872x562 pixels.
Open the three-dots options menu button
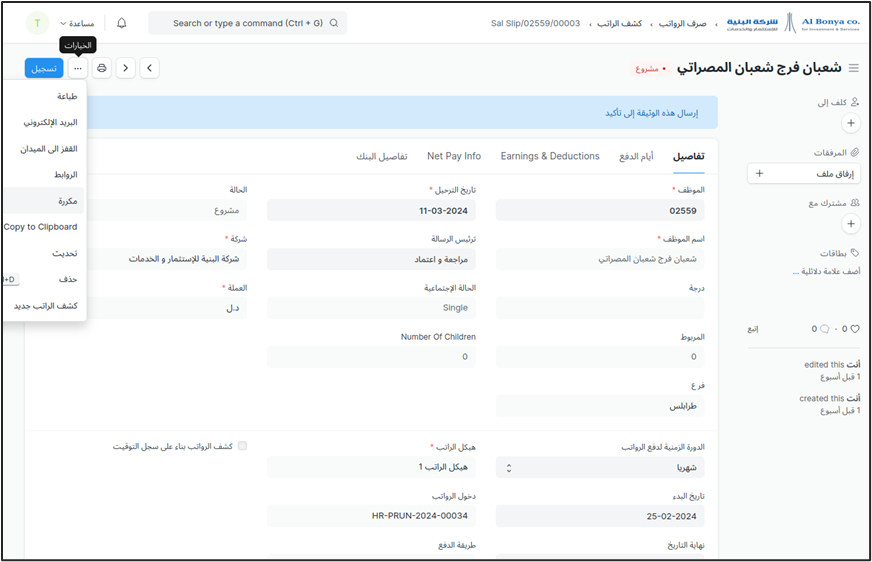point(78,68)
